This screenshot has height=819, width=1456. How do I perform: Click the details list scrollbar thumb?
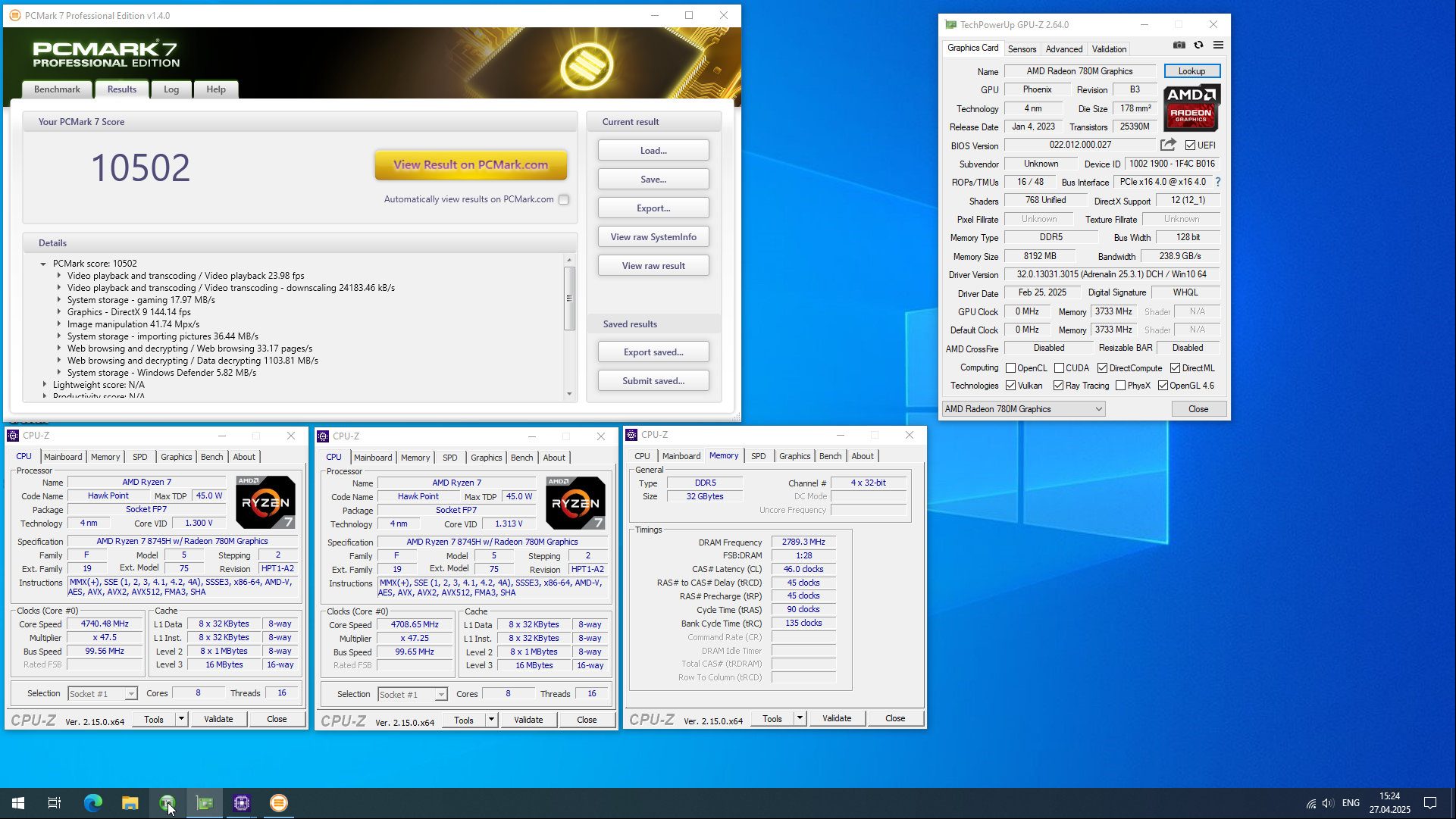point(569,298)
